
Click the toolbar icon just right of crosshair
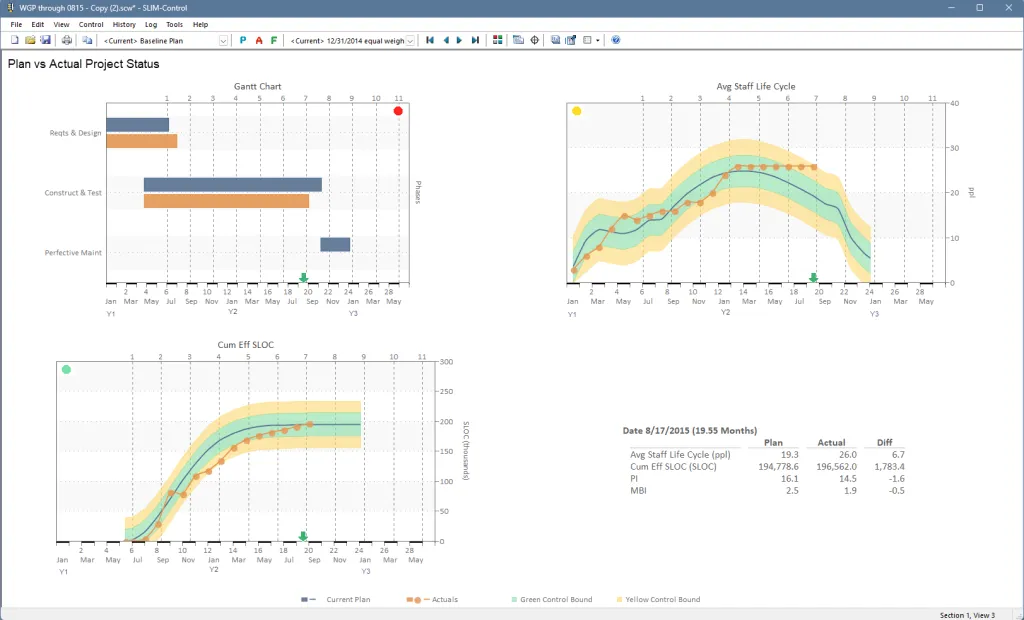(x=555, y=40)
